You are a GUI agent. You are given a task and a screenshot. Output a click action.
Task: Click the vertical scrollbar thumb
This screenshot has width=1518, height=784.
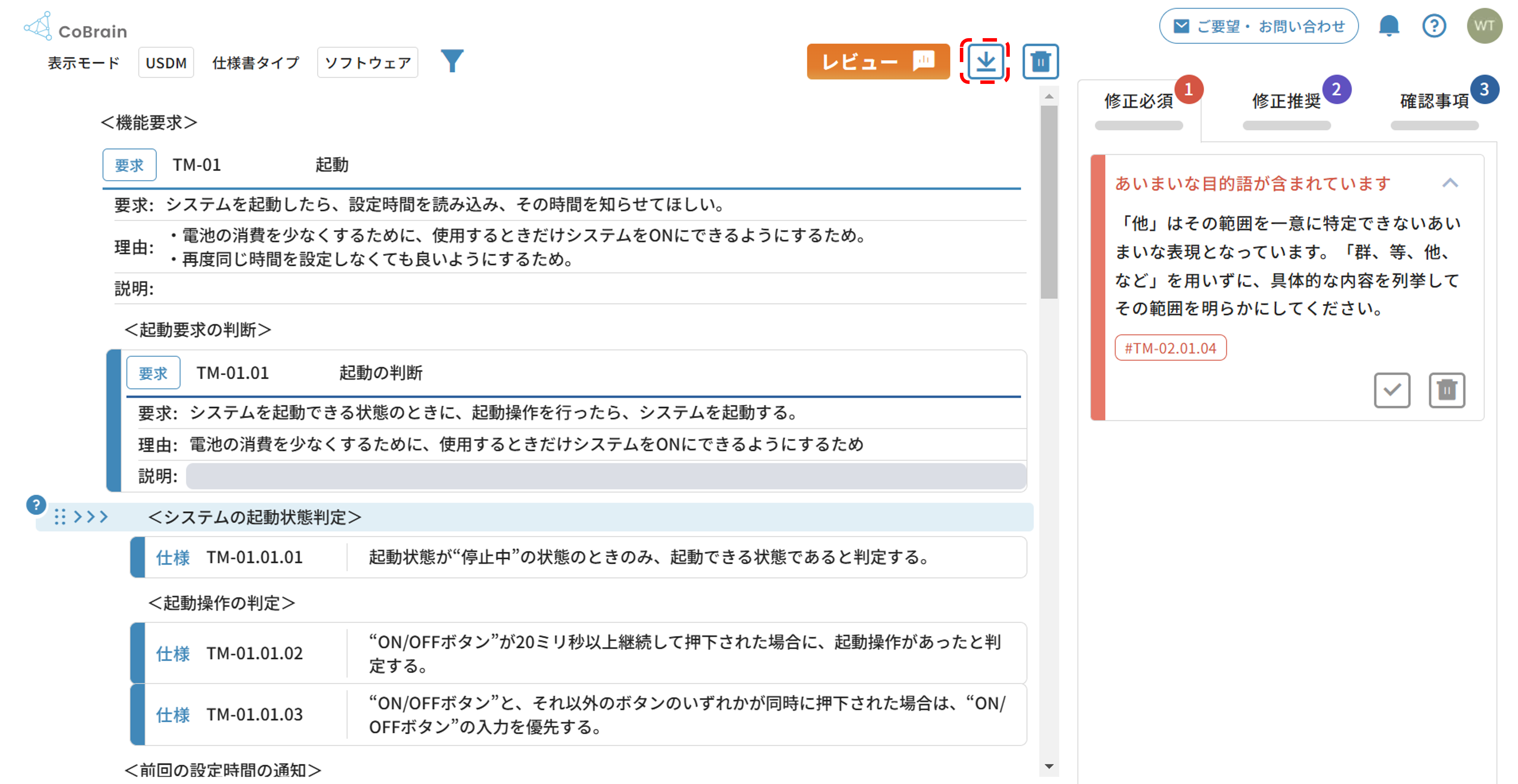tap(1048, 202)
